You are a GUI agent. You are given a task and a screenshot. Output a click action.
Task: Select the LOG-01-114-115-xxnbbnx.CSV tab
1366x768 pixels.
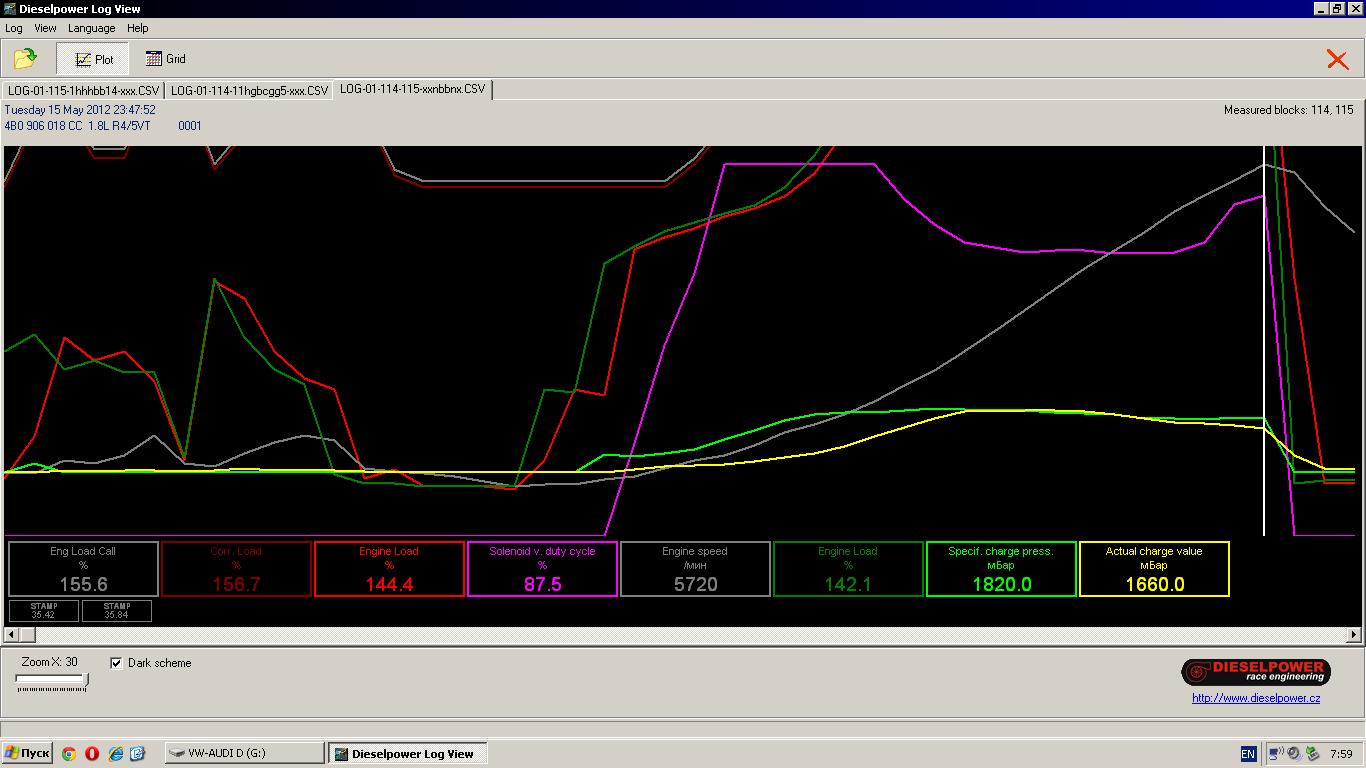coord(413,89)
